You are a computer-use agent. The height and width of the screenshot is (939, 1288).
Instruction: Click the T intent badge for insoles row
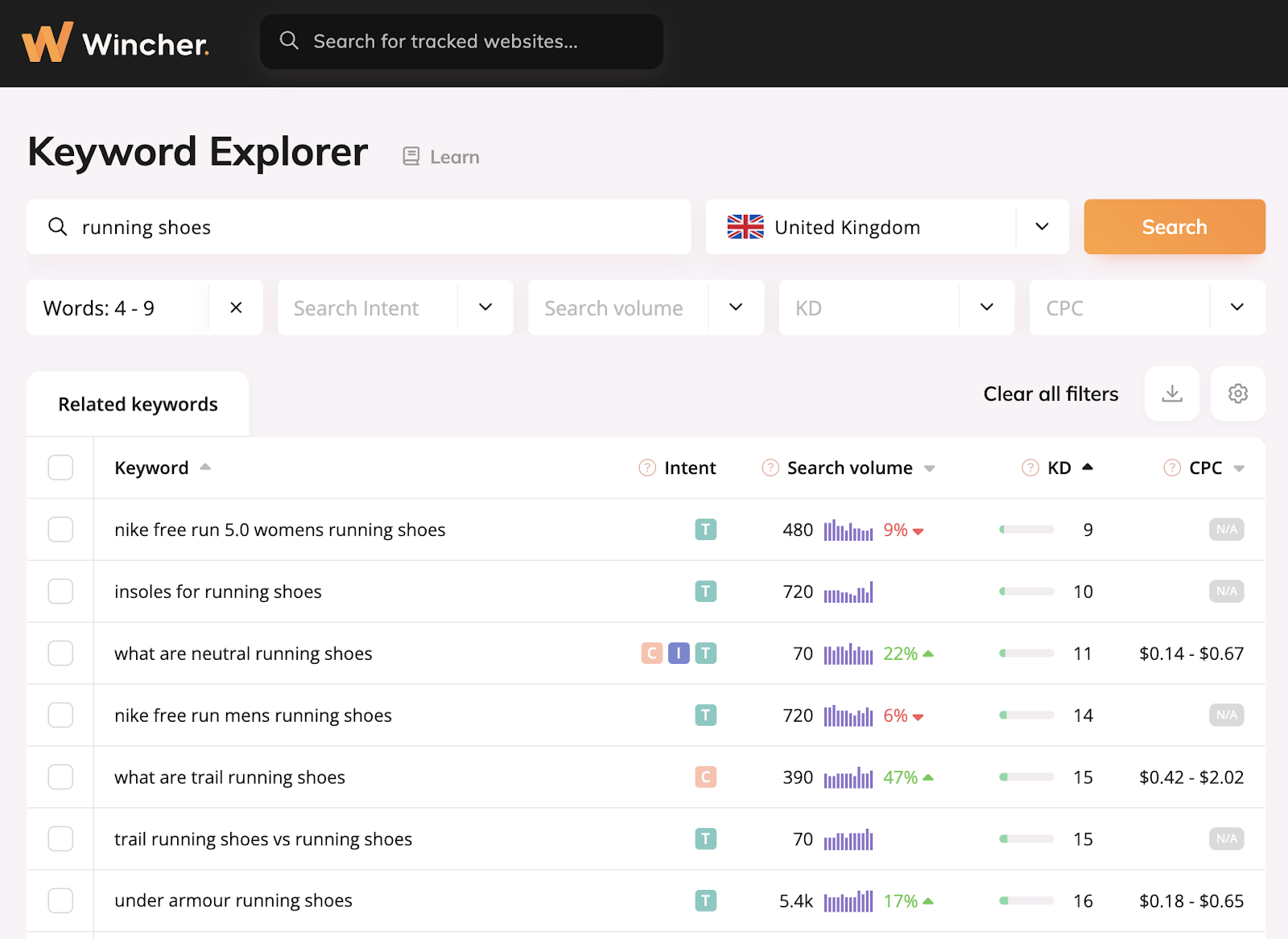pos(706,591)
